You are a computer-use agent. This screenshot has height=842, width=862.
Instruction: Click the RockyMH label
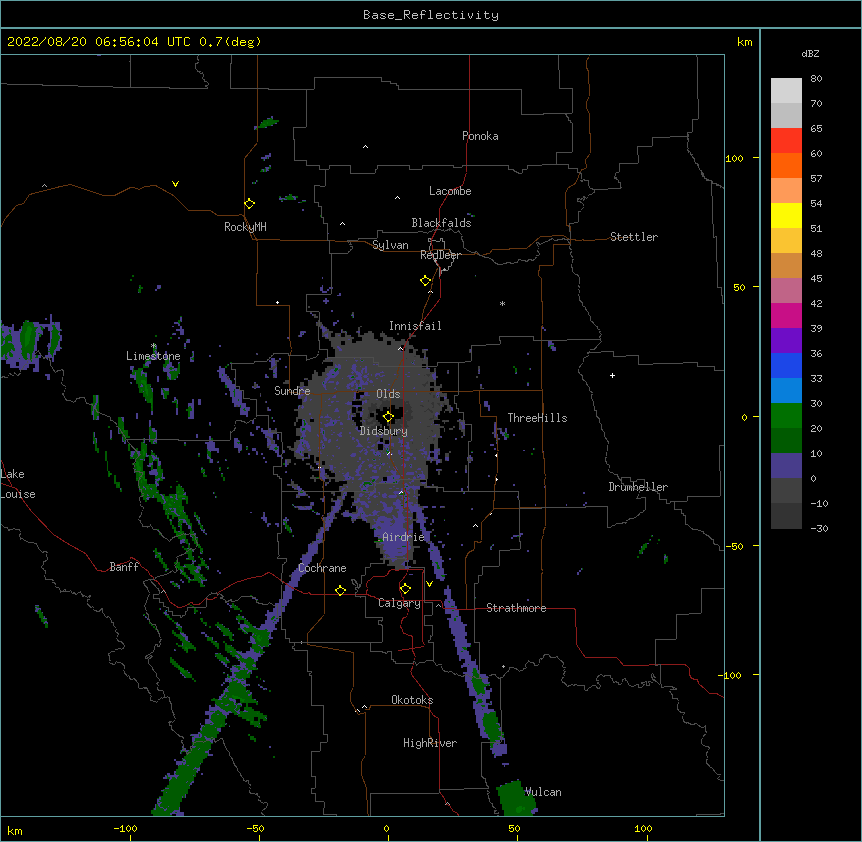(x=245, y=226)
